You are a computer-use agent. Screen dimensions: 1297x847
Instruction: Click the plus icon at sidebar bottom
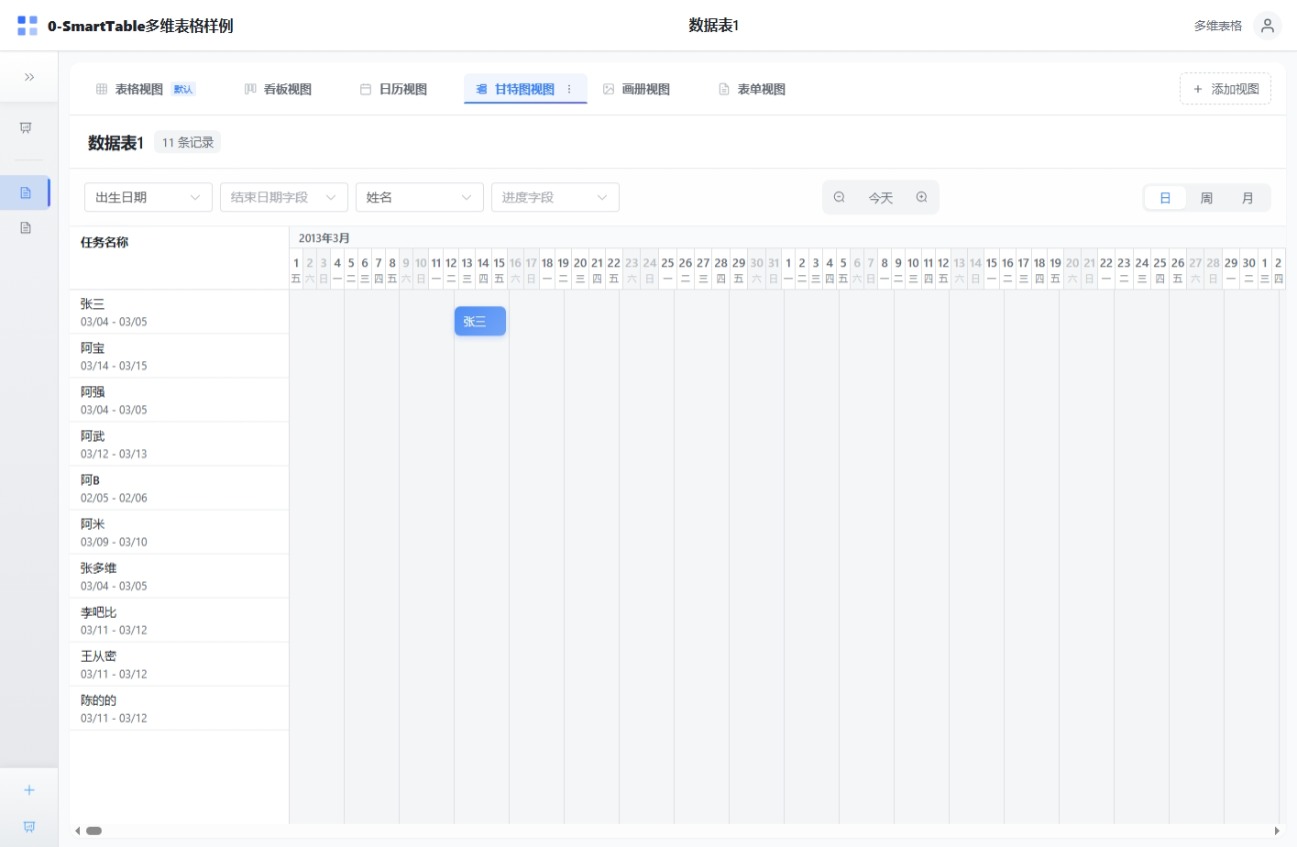click(x=29, y=790)
